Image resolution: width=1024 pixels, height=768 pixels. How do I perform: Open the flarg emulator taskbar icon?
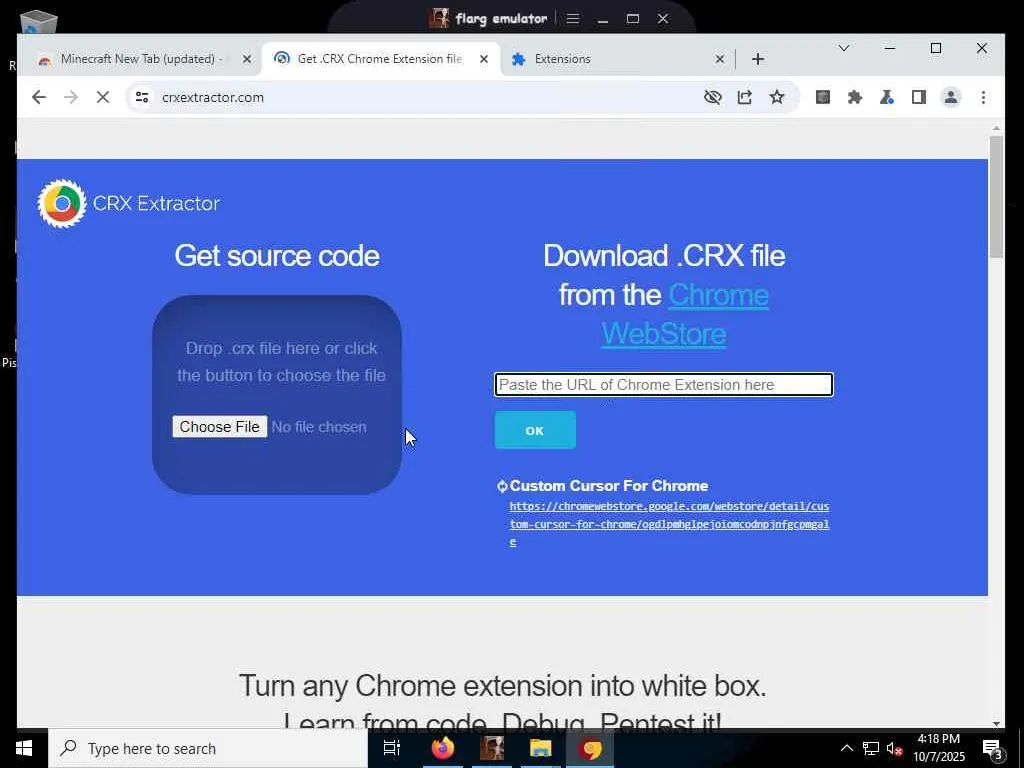[492, 748]
